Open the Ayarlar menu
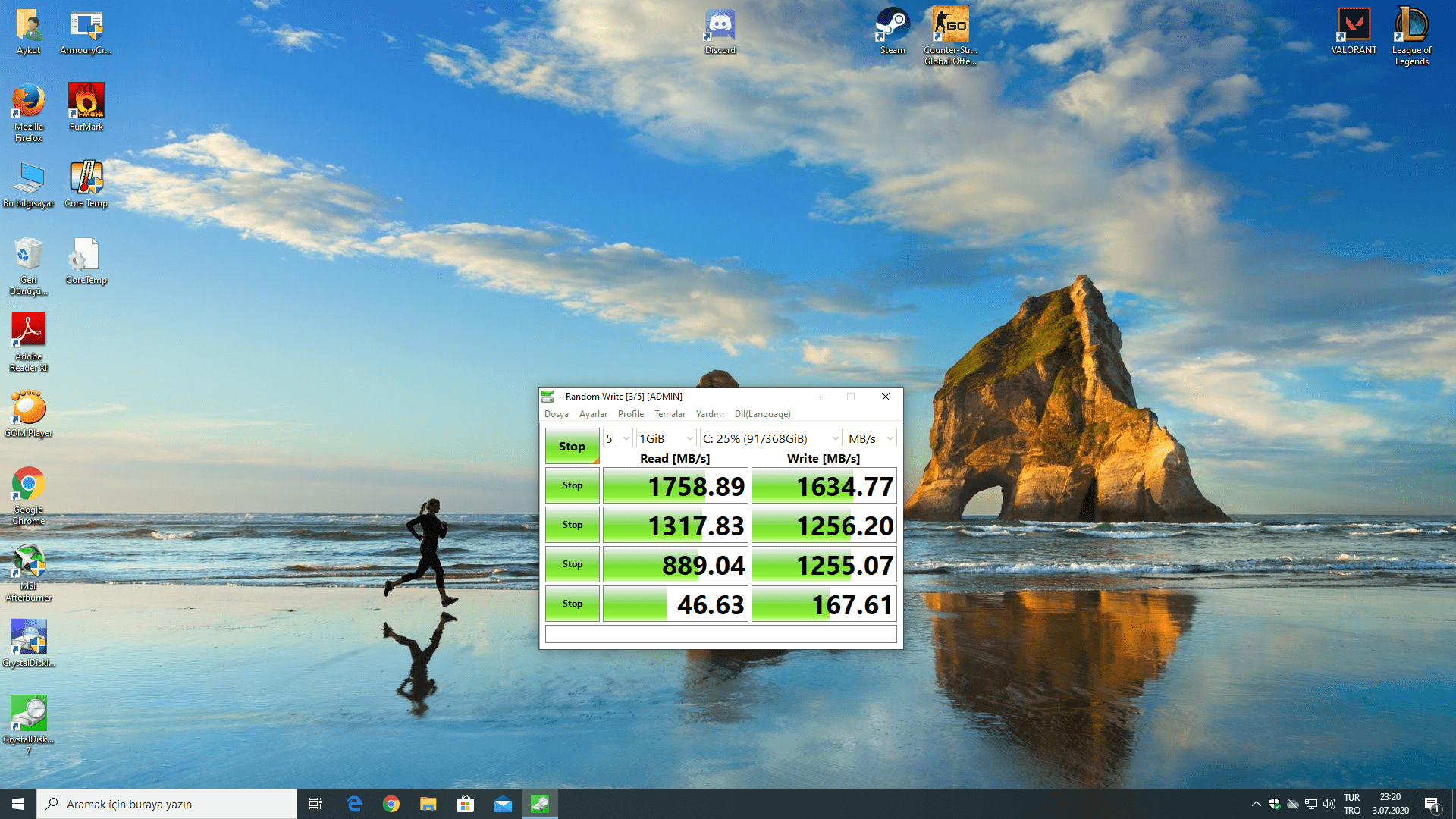Screen dimensions: 1456x819 click(593, 414)
